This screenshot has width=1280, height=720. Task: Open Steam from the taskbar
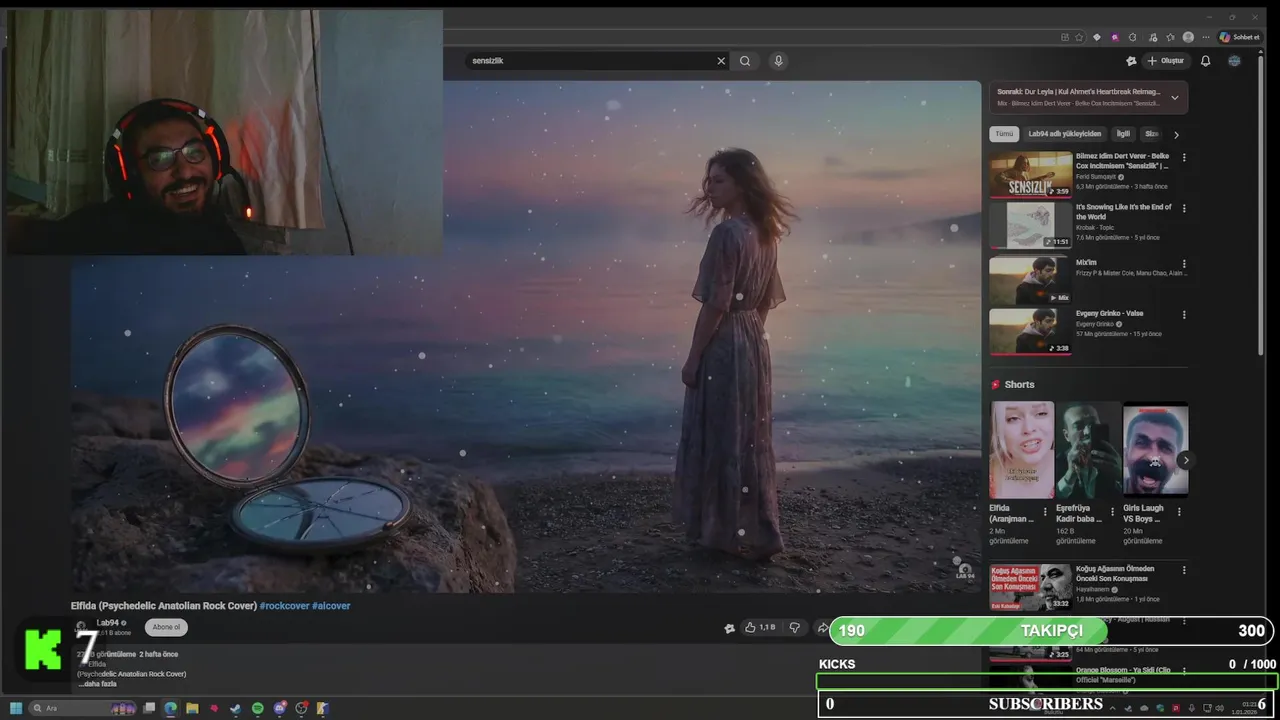pyautogui.click(x=235, y=708)
